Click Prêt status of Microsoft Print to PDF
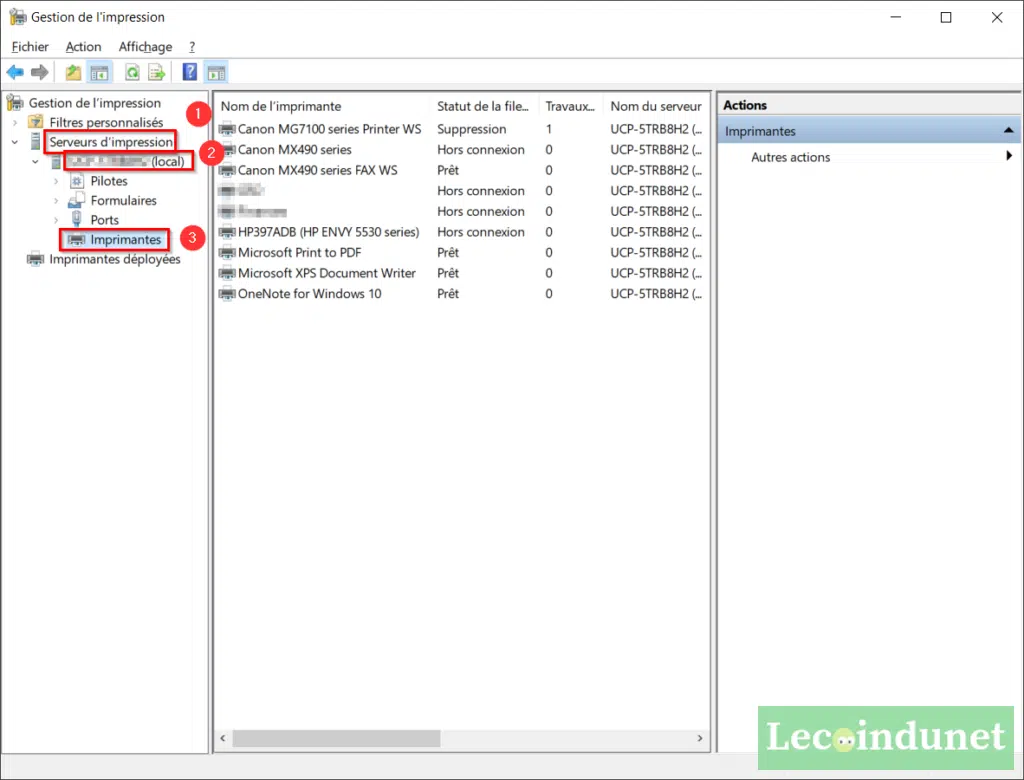The height and width of the screenshot is (780, 1024). (448, 253)
